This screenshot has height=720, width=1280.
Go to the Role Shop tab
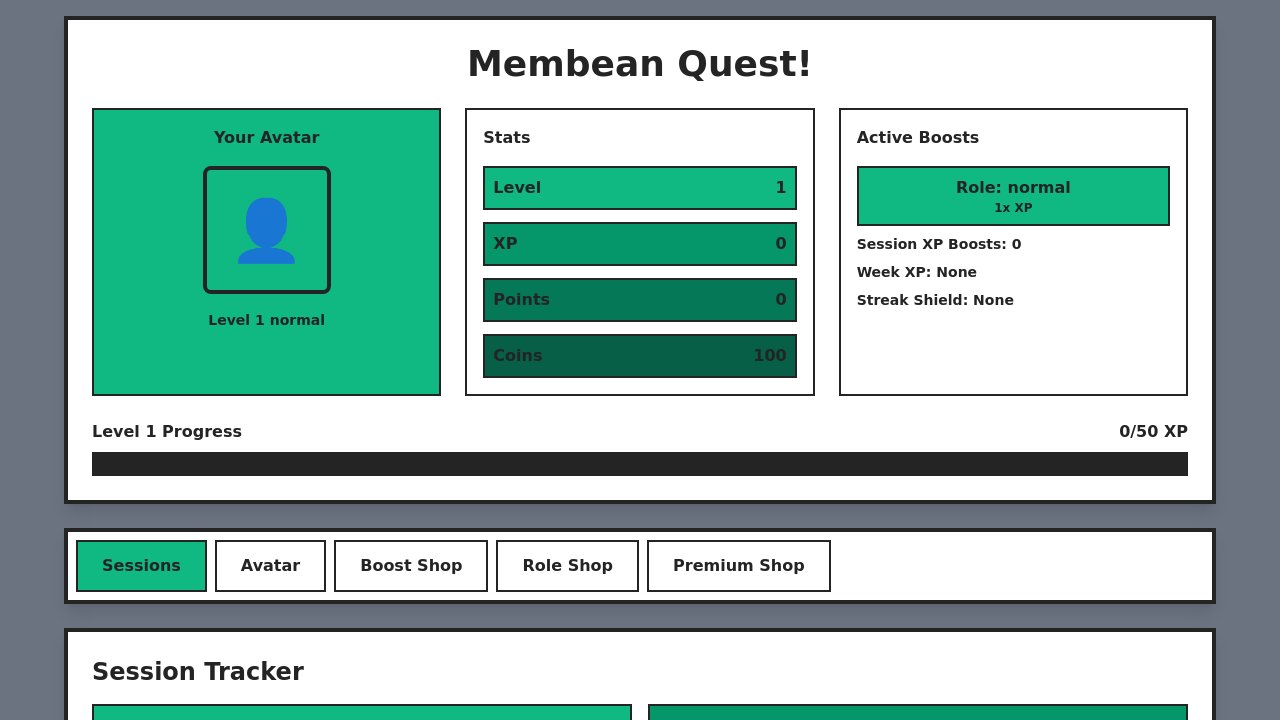[x=567, y=566]
